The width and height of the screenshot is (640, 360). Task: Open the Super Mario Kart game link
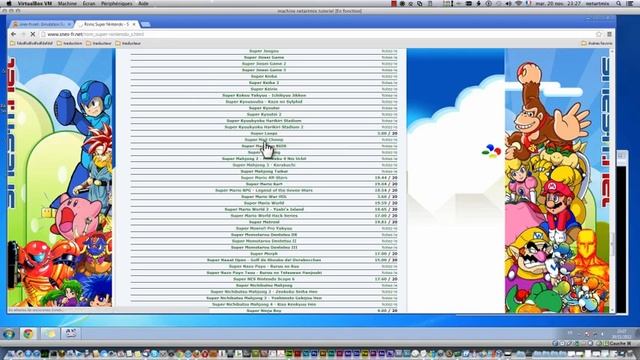[264, 184]
